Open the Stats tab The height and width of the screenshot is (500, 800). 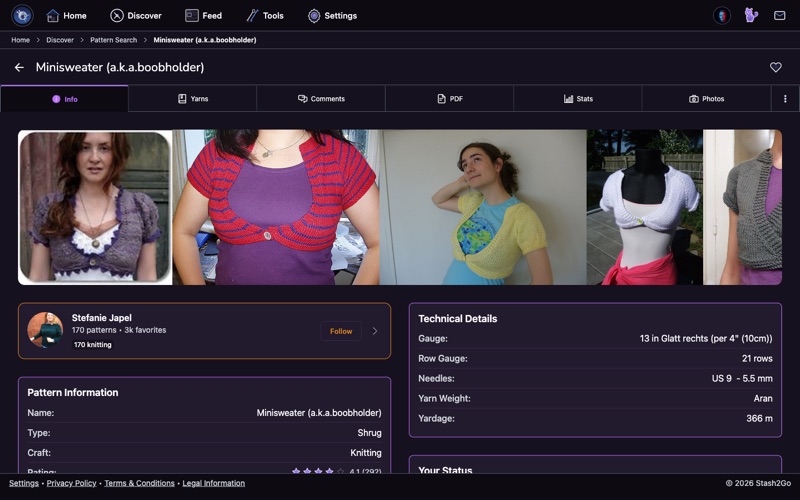(x=578, y=98)
